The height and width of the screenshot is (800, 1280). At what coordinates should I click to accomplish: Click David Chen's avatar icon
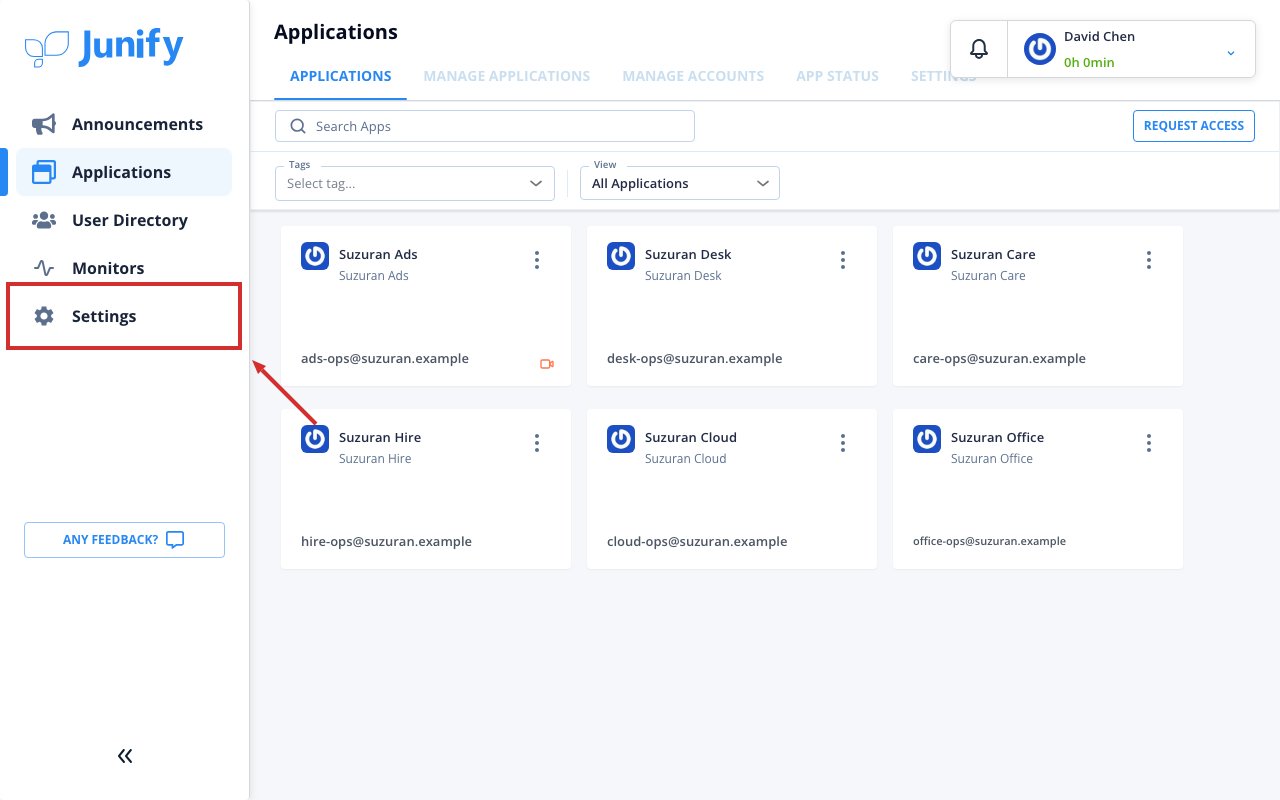point(1040,49)
